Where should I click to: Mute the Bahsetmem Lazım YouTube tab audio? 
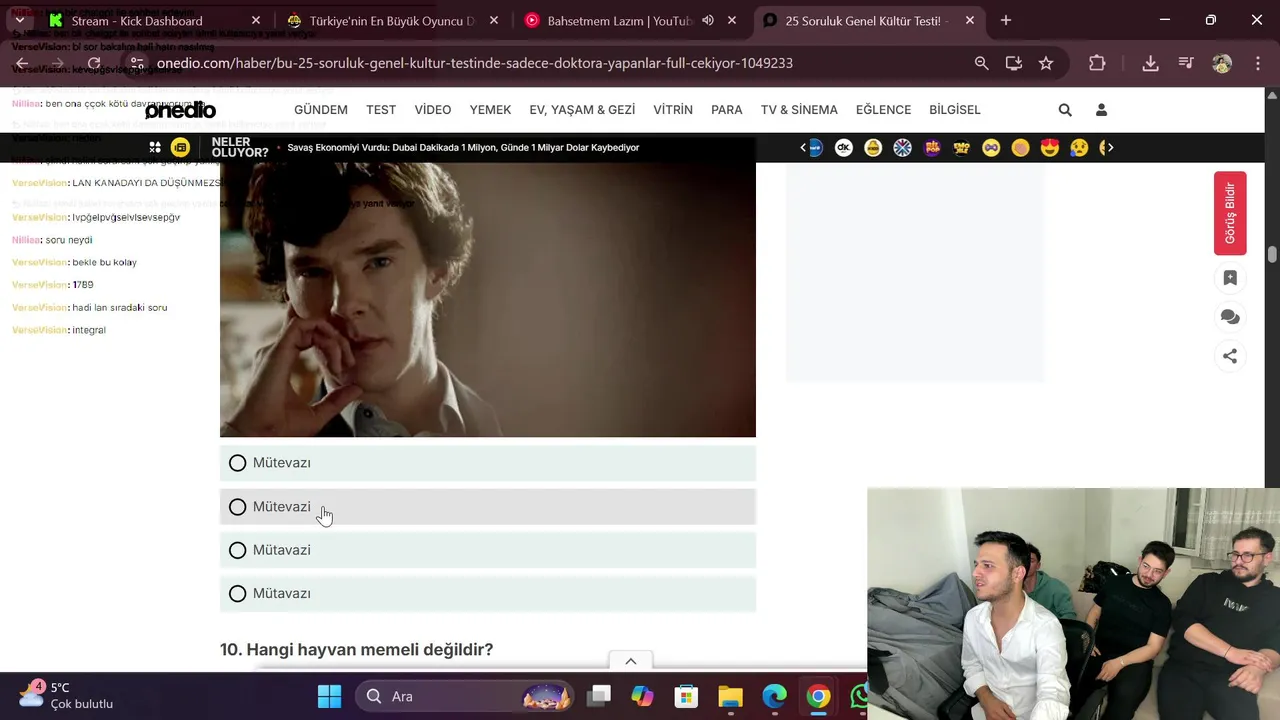tap(708, 20)
